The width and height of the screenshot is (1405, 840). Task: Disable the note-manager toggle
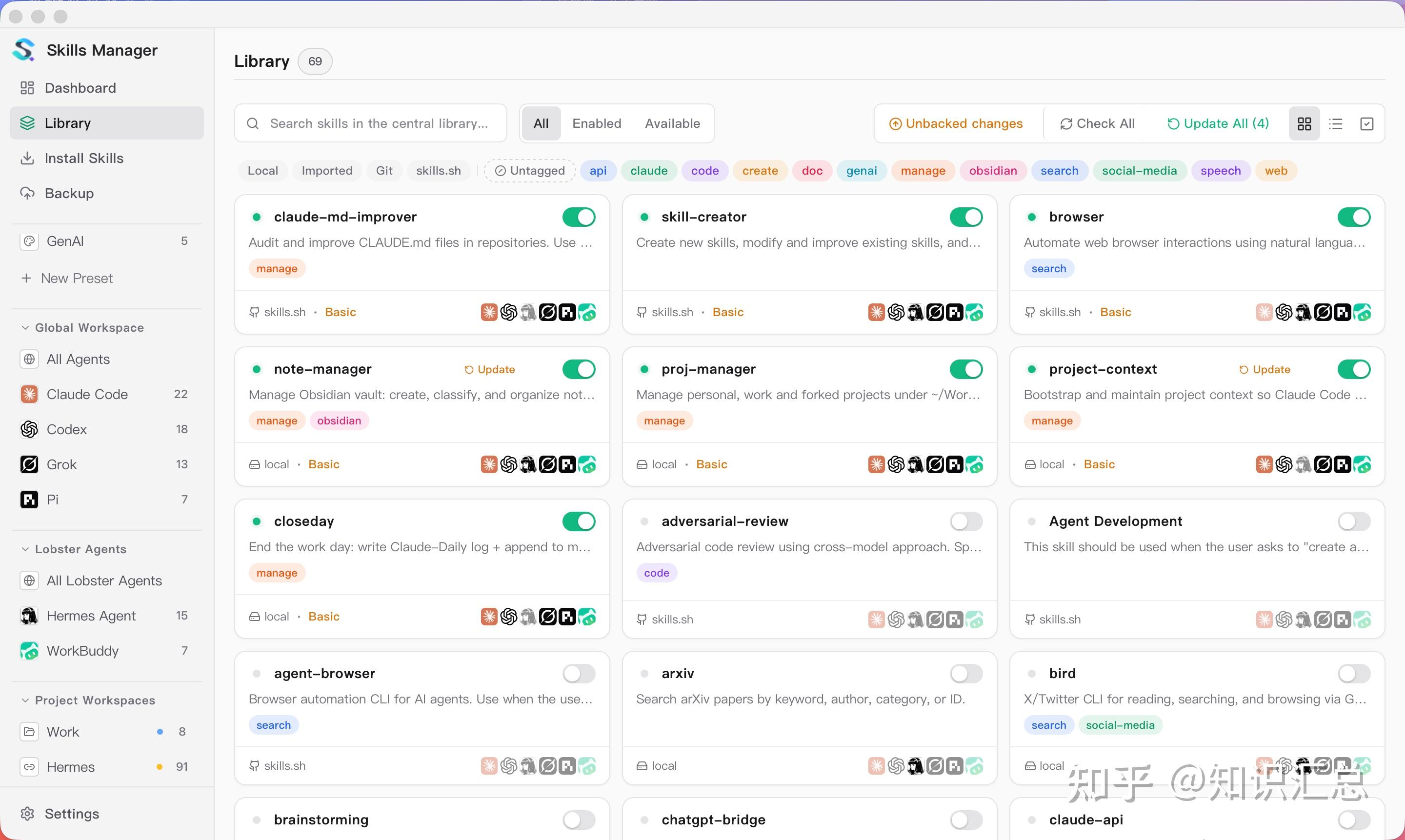(x=579, y=369)
